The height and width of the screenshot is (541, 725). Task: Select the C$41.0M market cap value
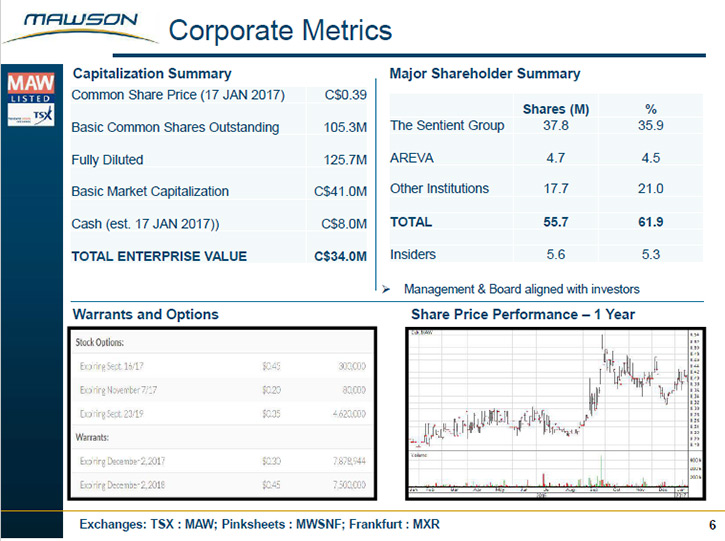pyautogui.click(x=340, y=191)
